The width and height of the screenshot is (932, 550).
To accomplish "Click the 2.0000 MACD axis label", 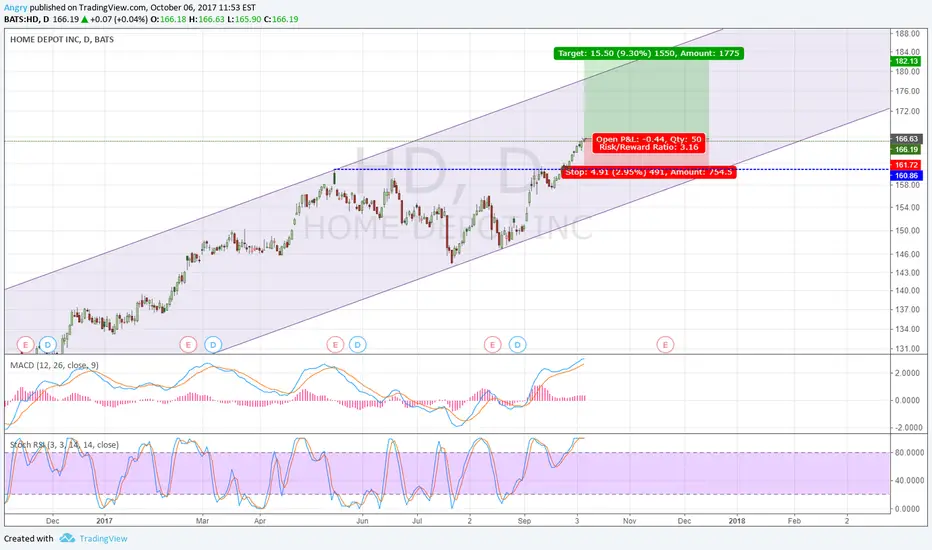I will point(909,373).
